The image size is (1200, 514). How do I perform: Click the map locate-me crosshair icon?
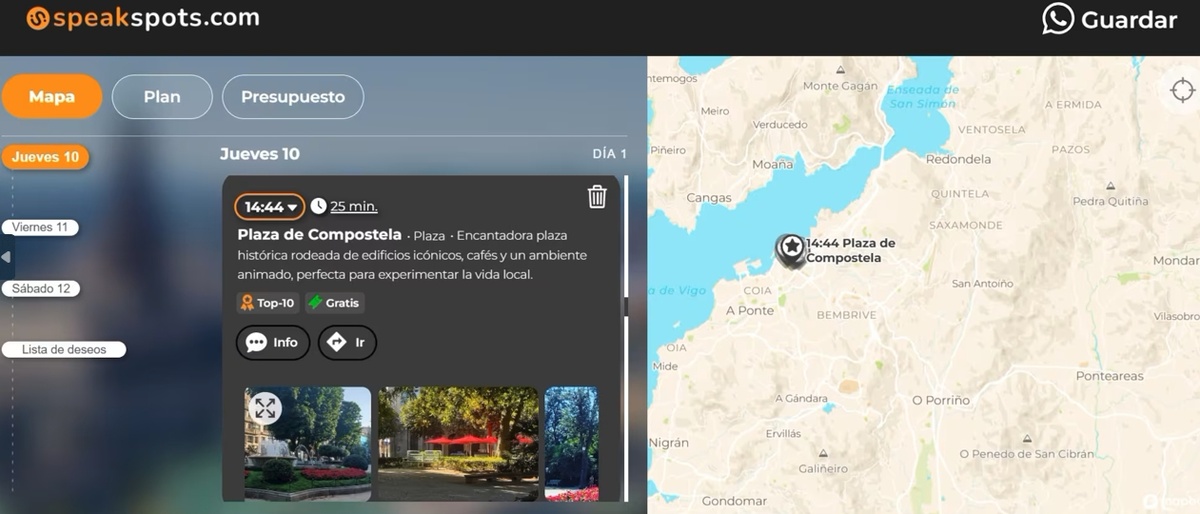pos(1182,90)
